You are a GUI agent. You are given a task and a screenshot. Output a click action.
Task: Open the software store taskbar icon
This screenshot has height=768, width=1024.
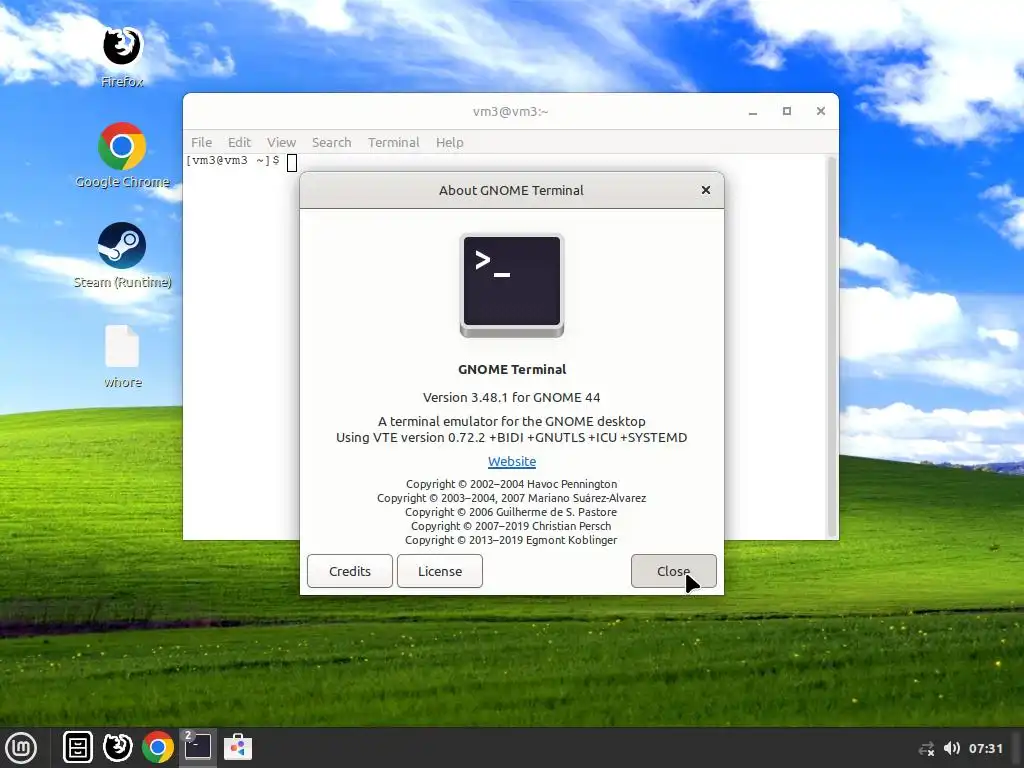click(238, 747)
